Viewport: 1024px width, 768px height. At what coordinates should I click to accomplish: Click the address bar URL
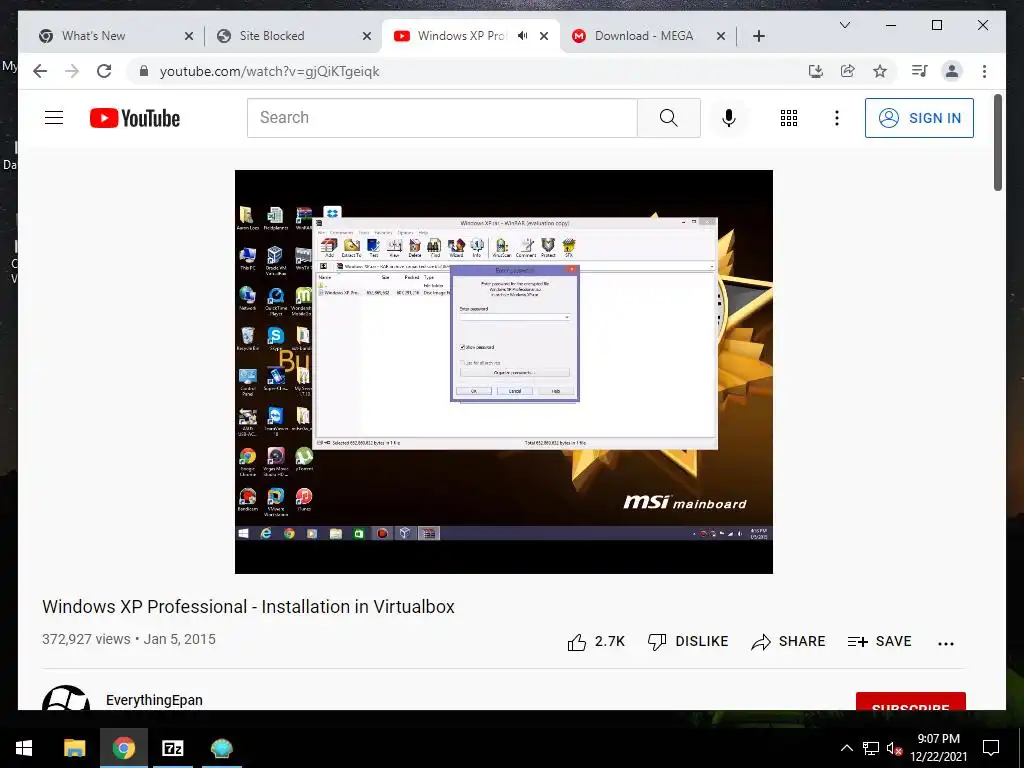(270, 71)
